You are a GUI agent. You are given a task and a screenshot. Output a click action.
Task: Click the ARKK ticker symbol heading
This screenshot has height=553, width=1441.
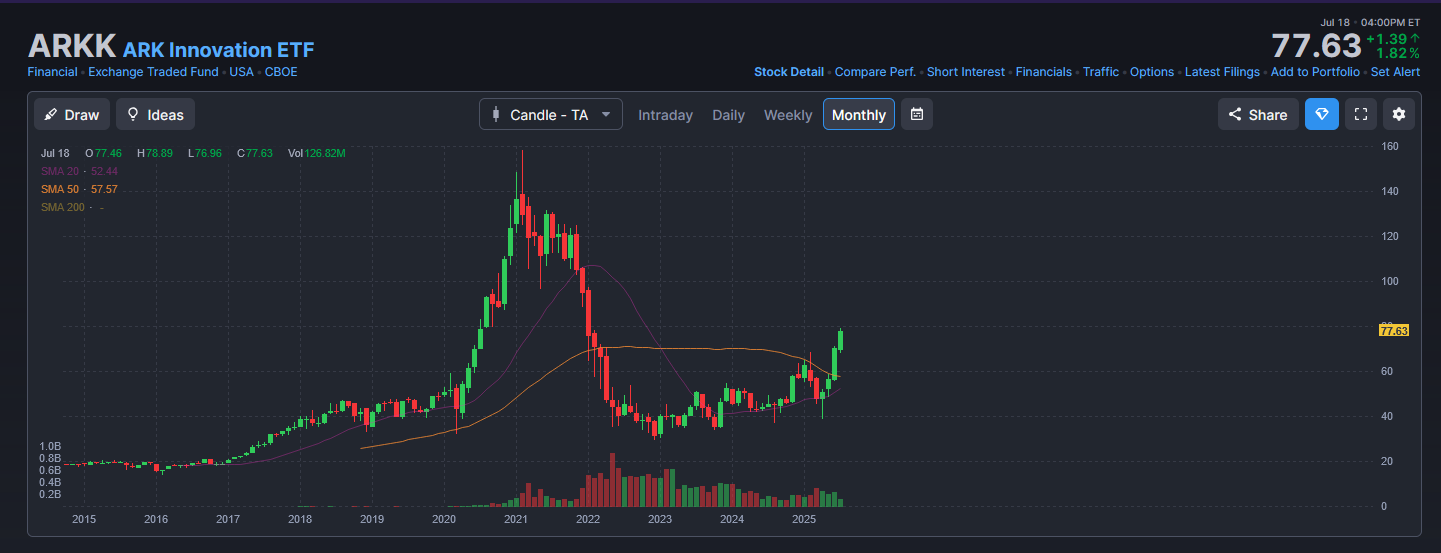pyautogui.click(x=72, y=46)
